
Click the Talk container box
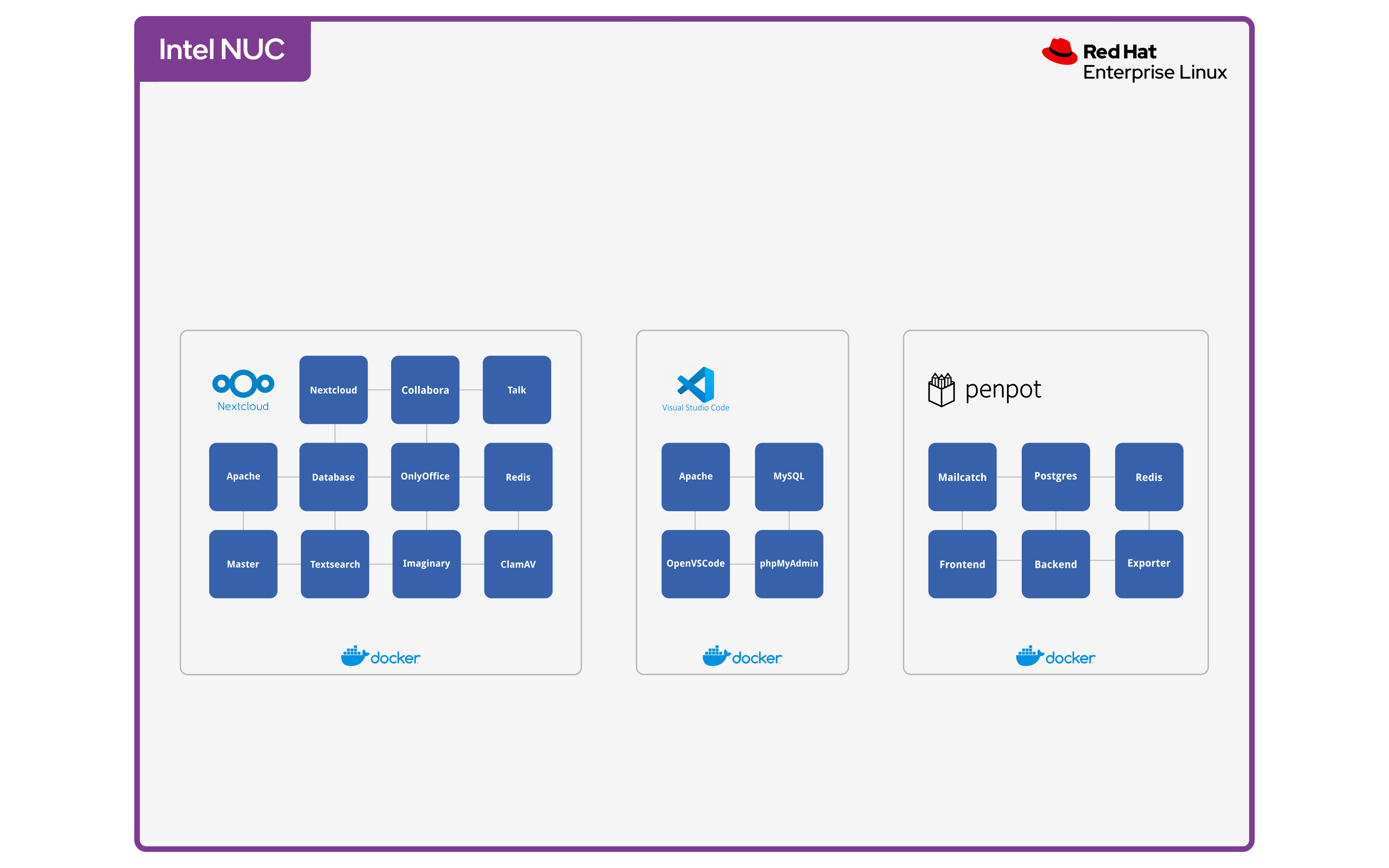pos(517,390)
